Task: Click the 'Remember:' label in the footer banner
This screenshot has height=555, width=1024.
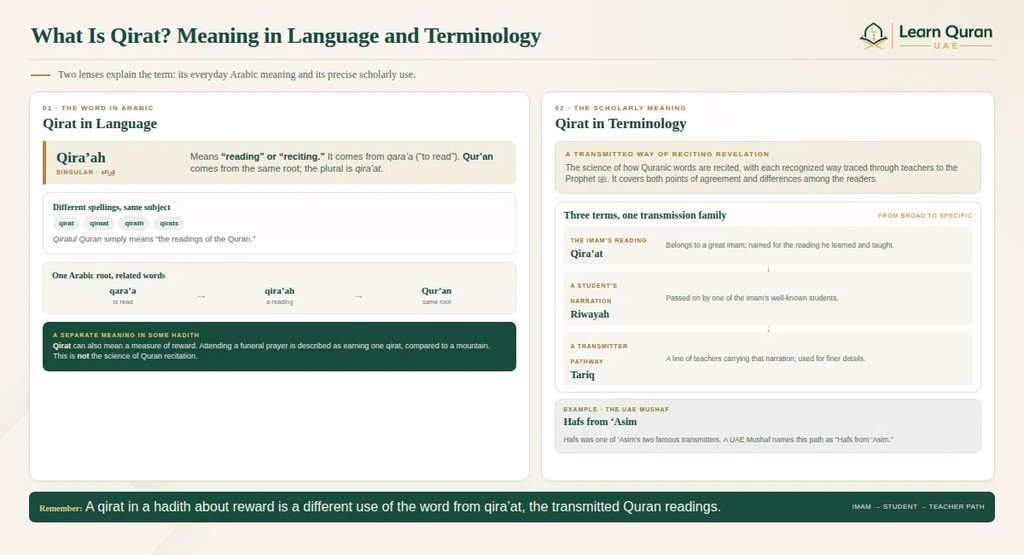Action: pos(61,508)
